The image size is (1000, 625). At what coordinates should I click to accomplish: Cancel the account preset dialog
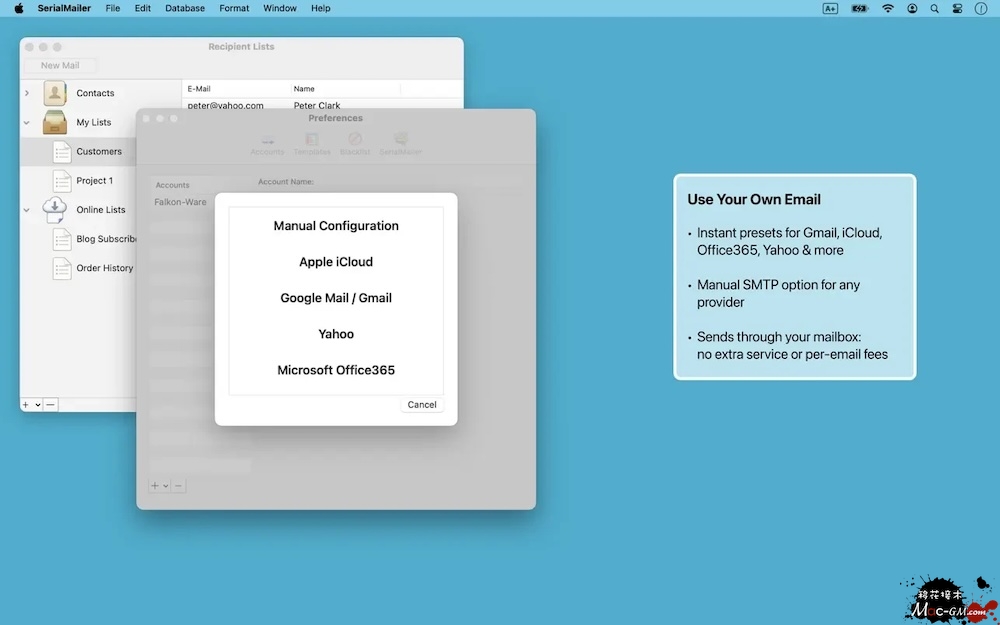click(422, 405)
